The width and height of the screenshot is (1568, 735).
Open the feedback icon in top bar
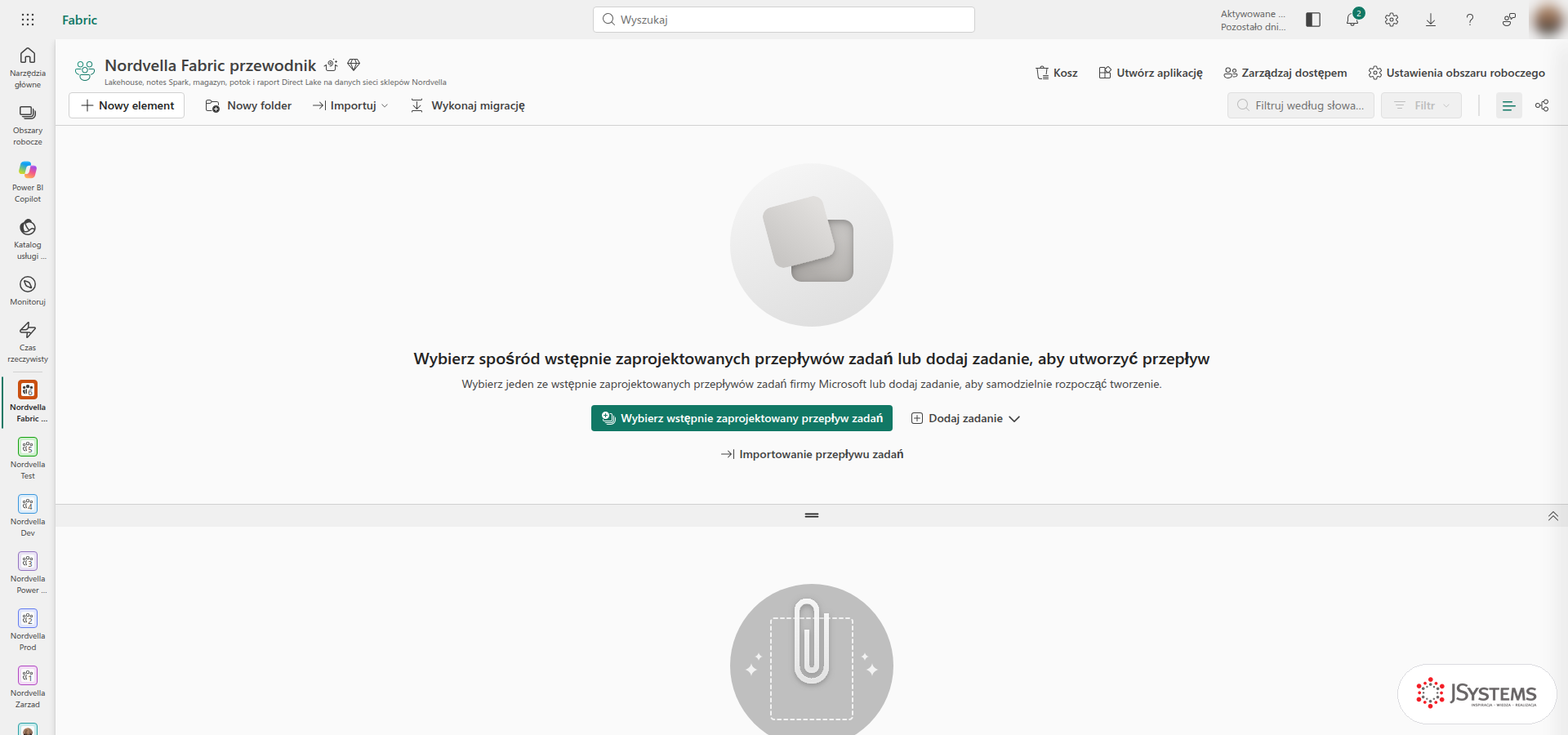point(1509,20)
